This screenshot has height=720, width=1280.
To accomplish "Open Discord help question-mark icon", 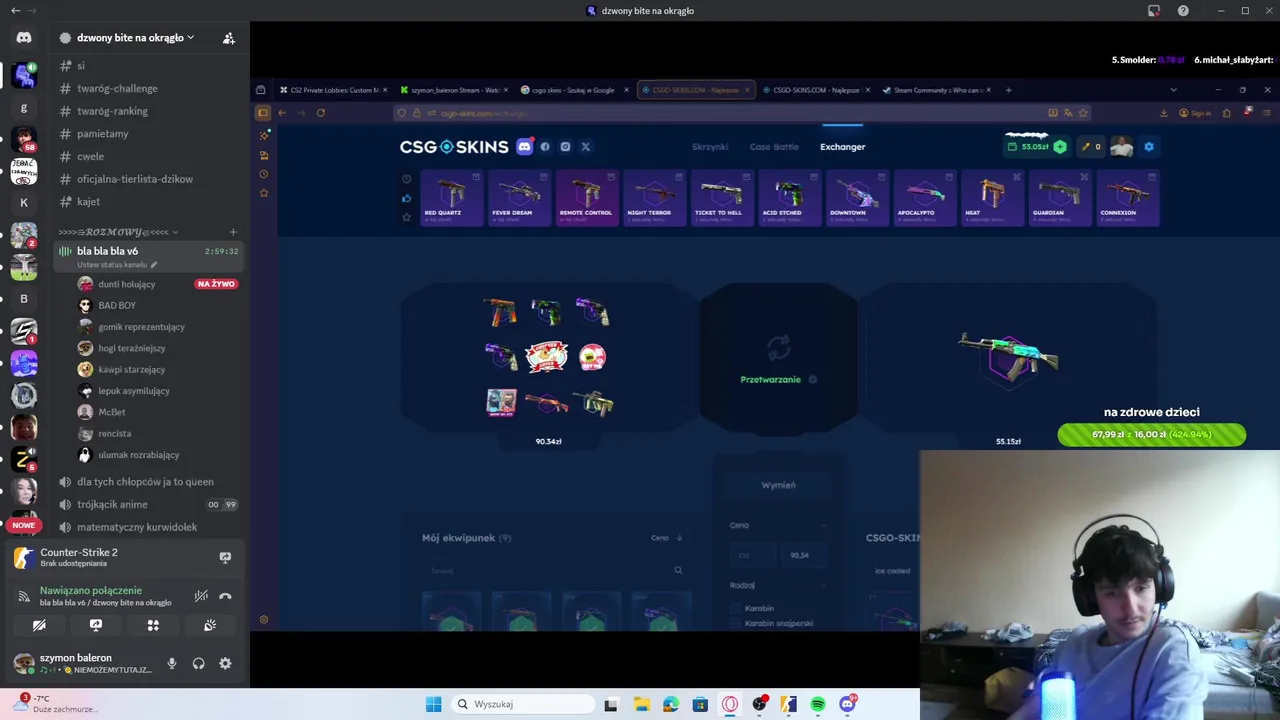I will 1183,10.
